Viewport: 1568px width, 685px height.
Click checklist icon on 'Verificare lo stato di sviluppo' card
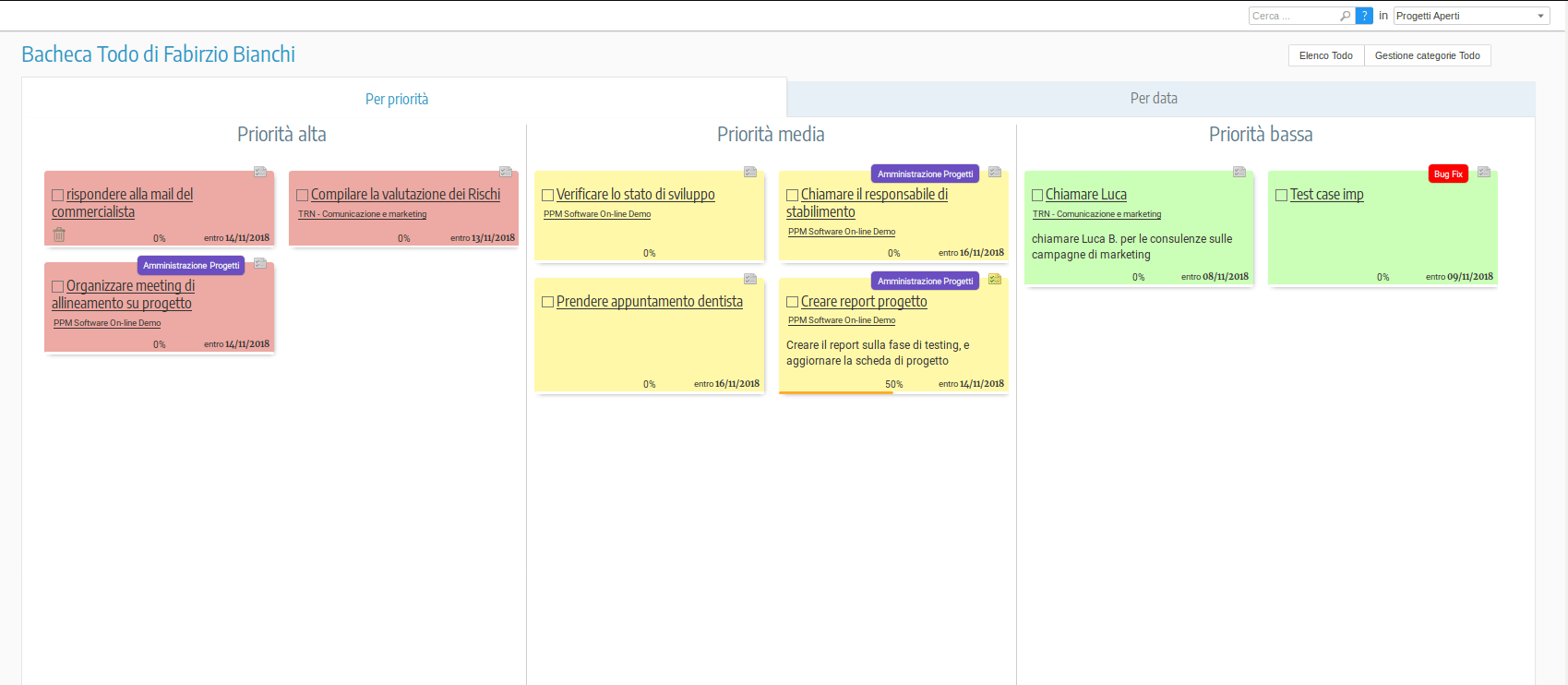tap(750, 172)
